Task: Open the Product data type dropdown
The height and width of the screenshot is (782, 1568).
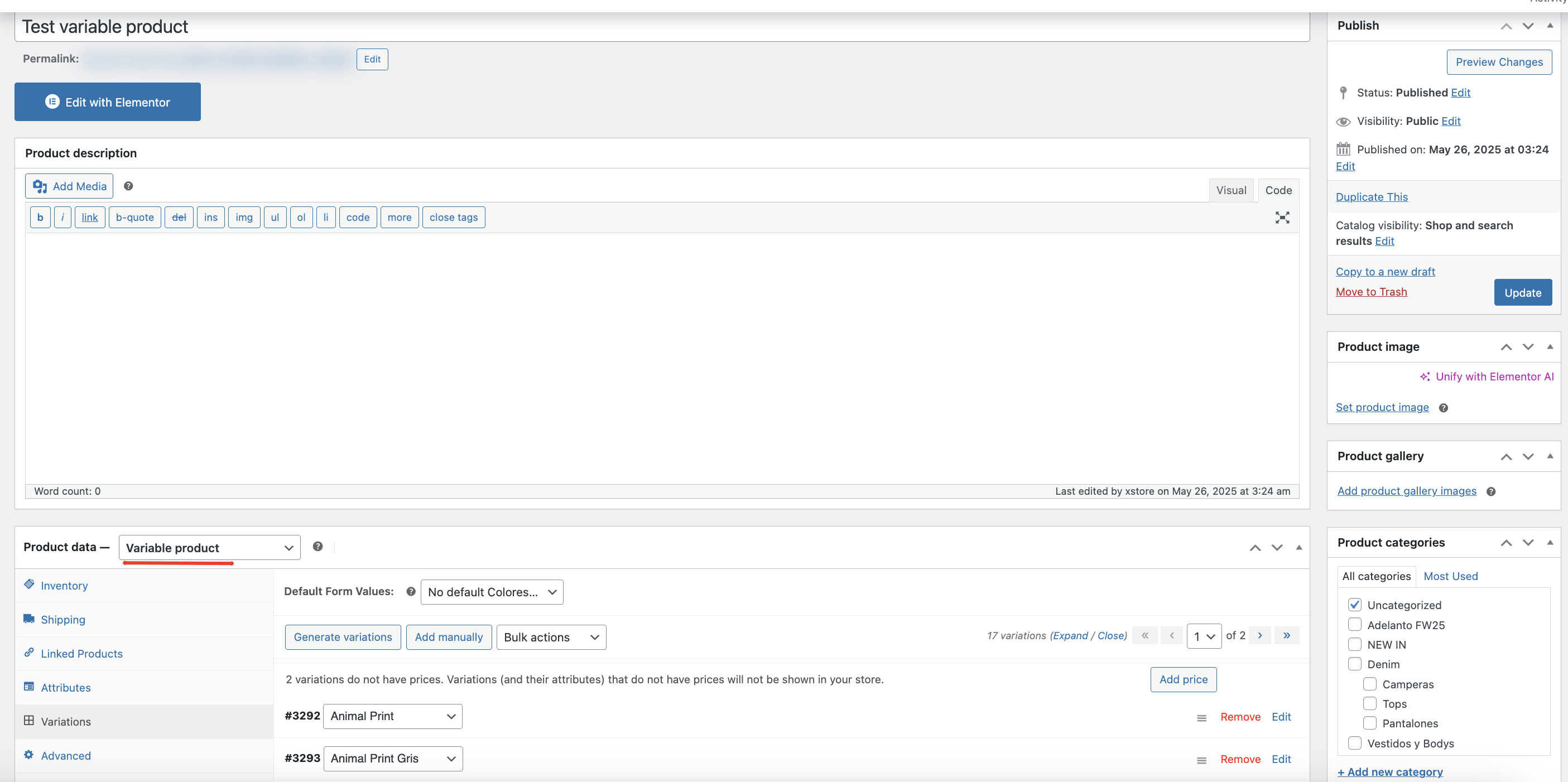Action: pos(209,547)
